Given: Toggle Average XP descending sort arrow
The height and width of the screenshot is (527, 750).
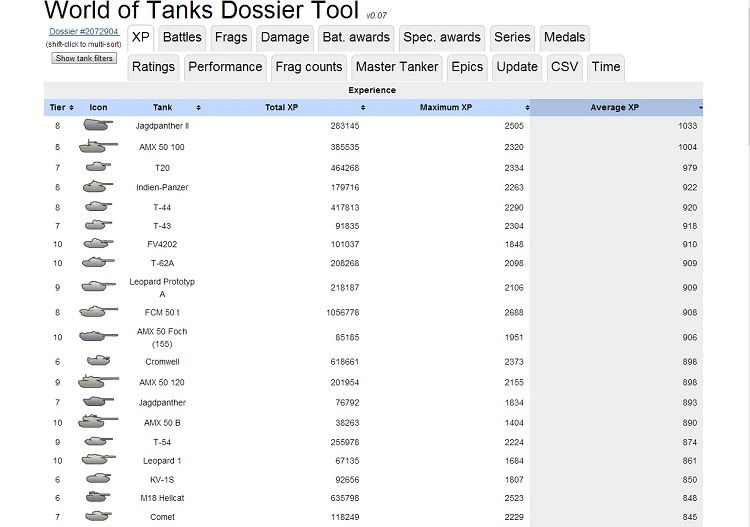Looking at the screenshot, I should click(x=700, y=108).
